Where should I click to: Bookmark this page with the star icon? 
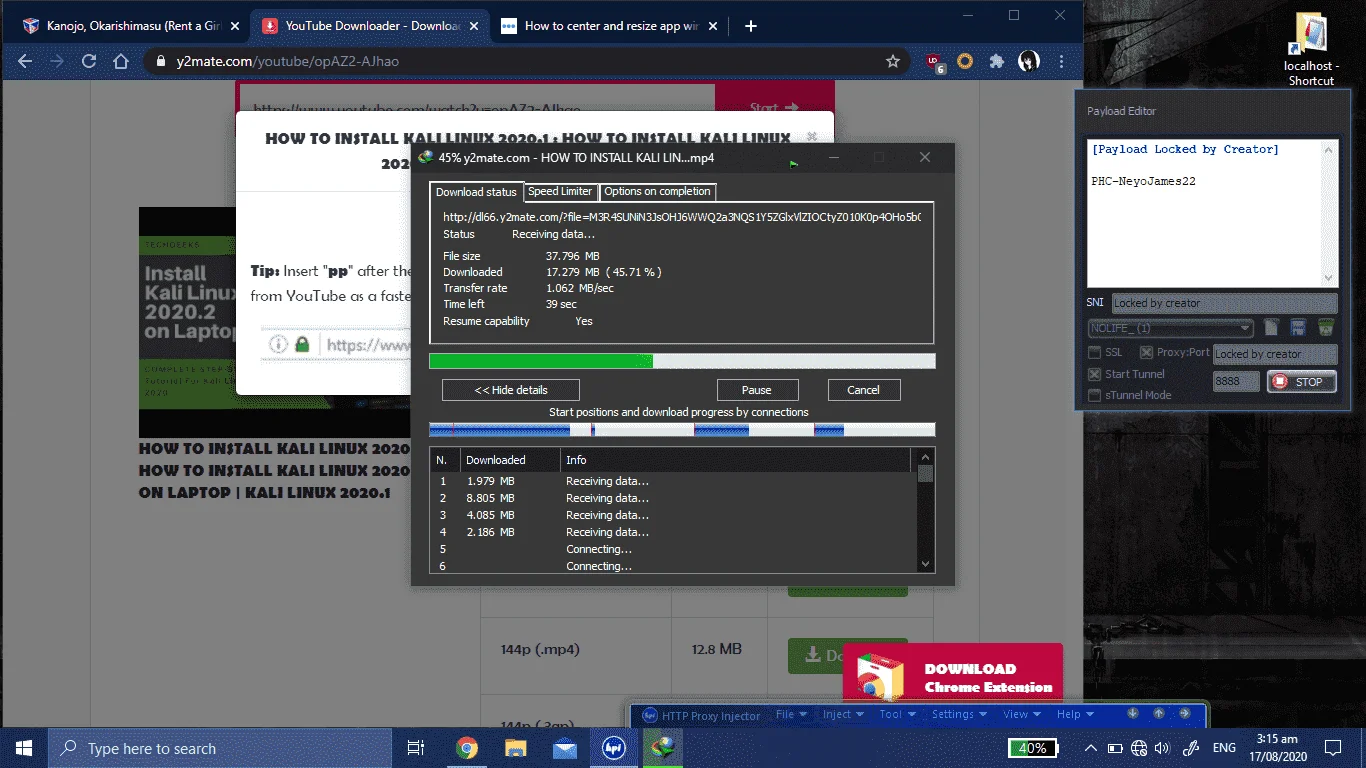(893, 61)
